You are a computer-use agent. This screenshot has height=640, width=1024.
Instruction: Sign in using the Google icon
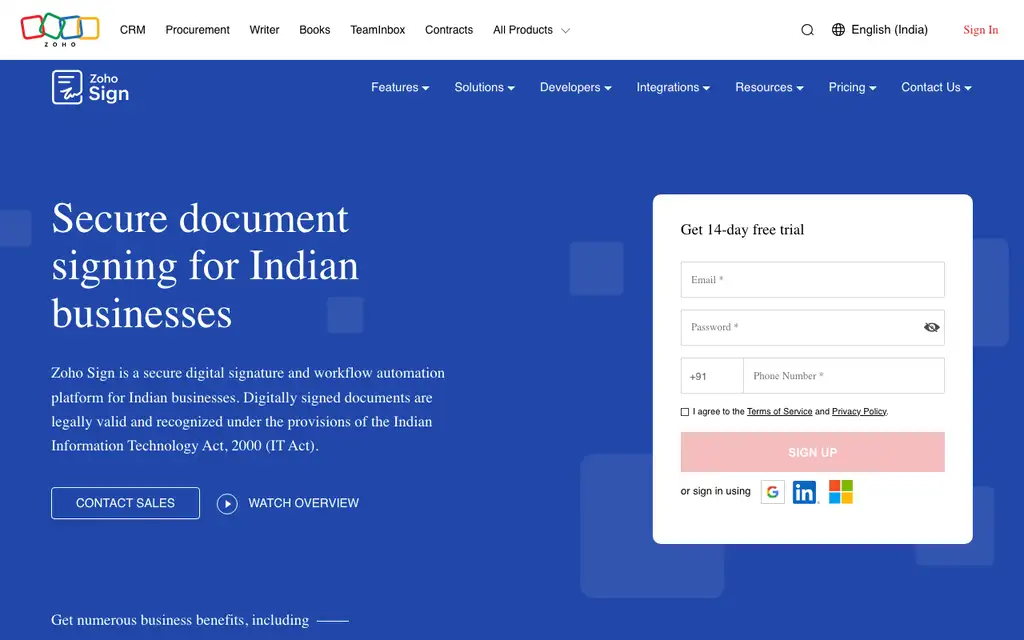(773, 492)
